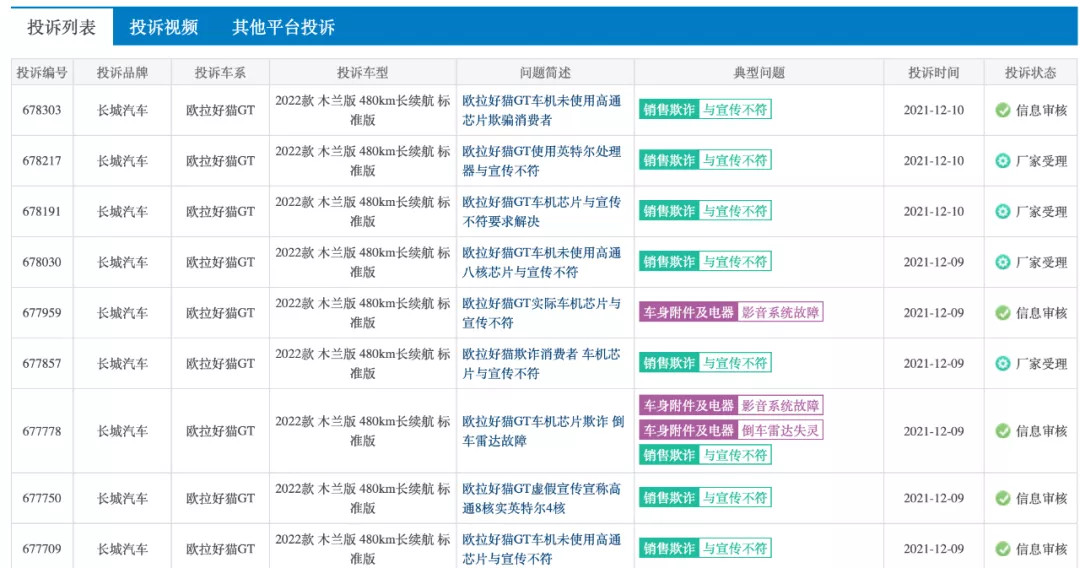Click 与宣传不符 tag in row 678217
Viewport: 1080px width, 568px height.
(x=735, y=160)
